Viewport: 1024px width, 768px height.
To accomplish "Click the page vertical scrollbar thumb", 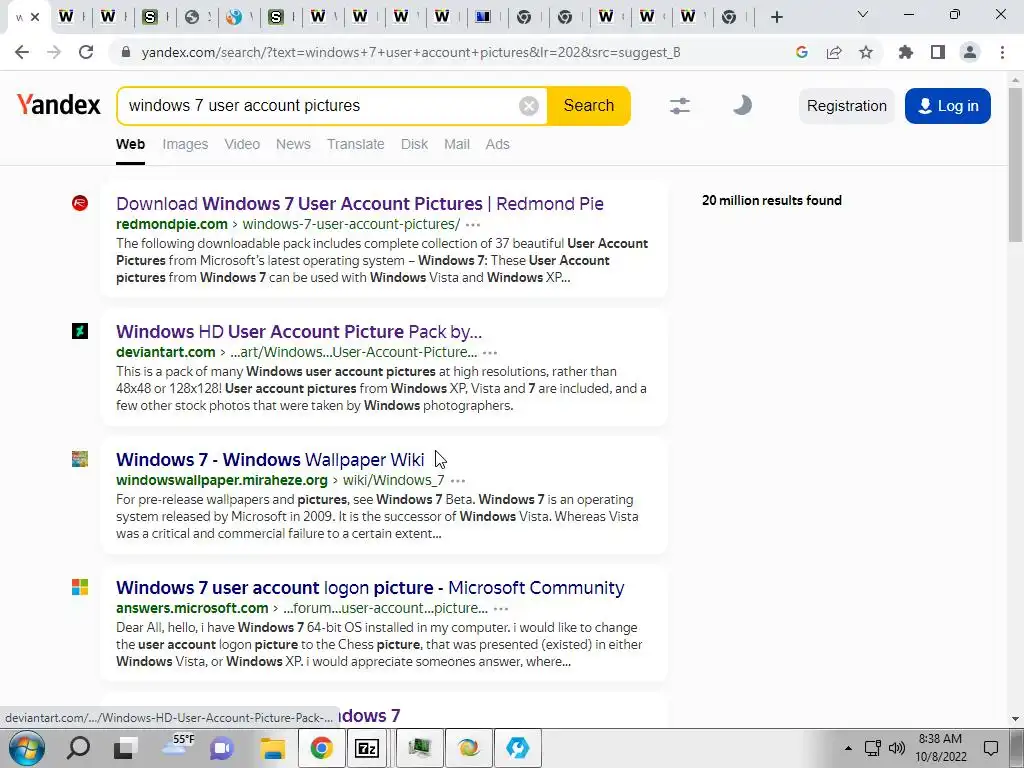I will [x=1015, y=163].
